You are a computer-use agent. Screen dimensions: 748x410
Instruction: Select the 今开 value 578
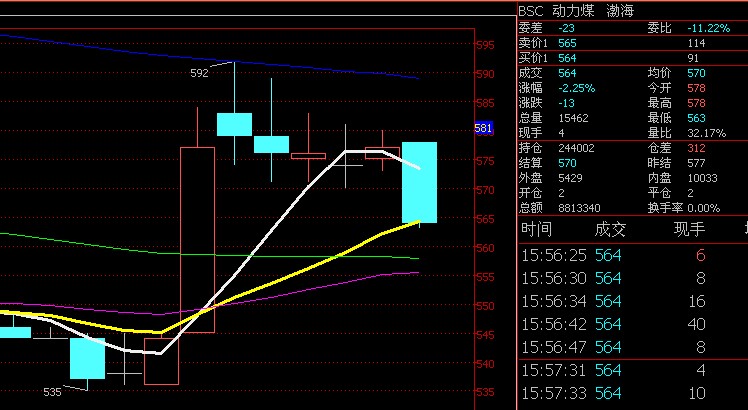coord(696,88)
